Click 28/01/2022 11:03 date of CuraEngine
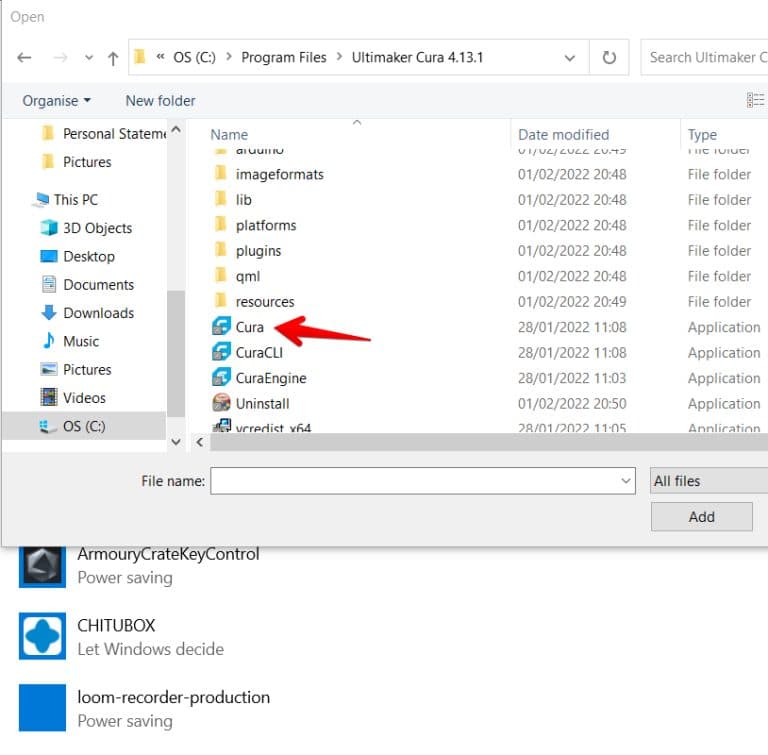Image resolution: width=768 pixels, height=755 pixels. pyautogui.click(x=572, y=378)
